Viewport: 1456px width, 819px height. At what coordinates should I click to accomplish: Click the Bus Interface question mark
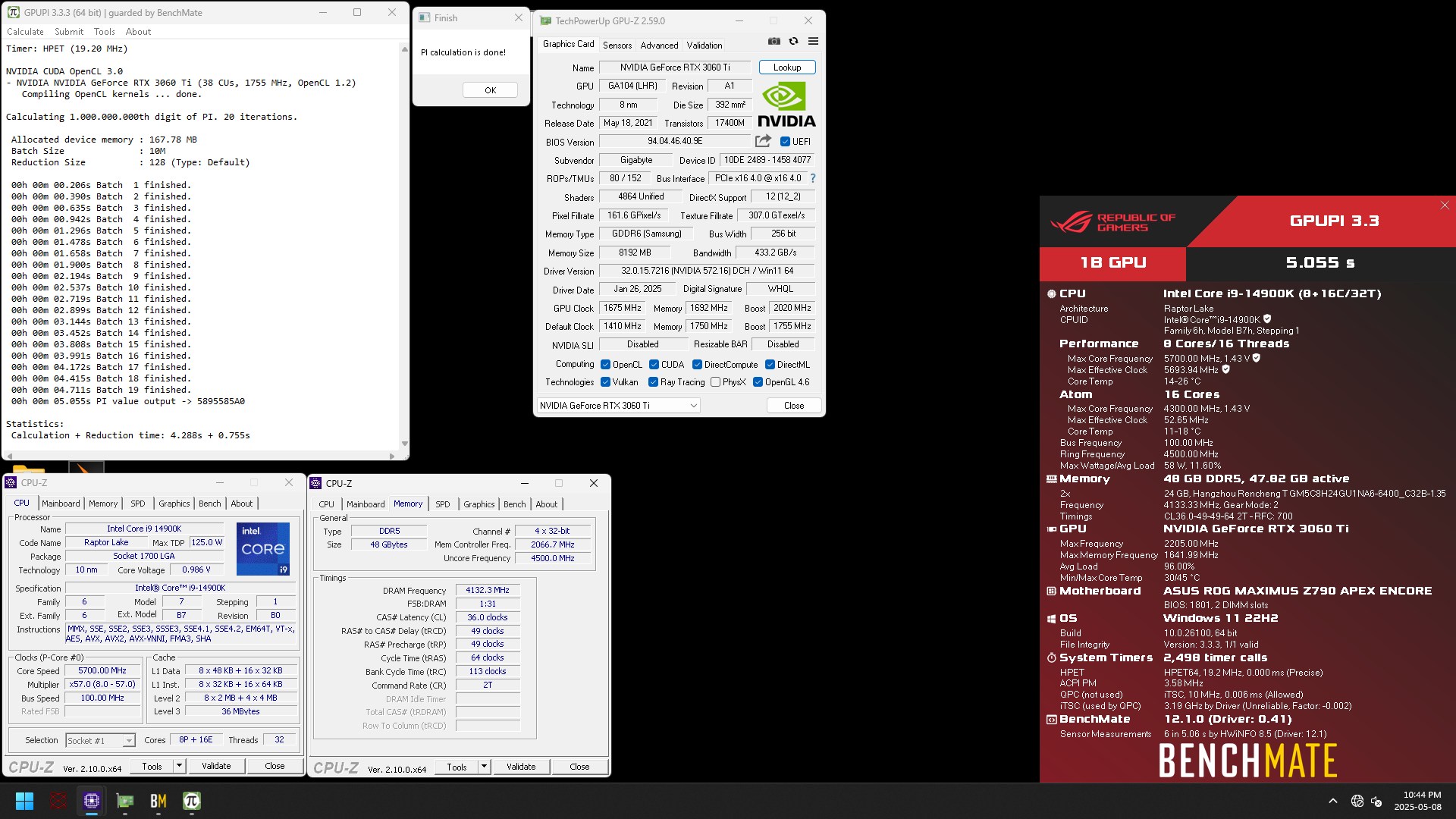click(x=813, y=178)
